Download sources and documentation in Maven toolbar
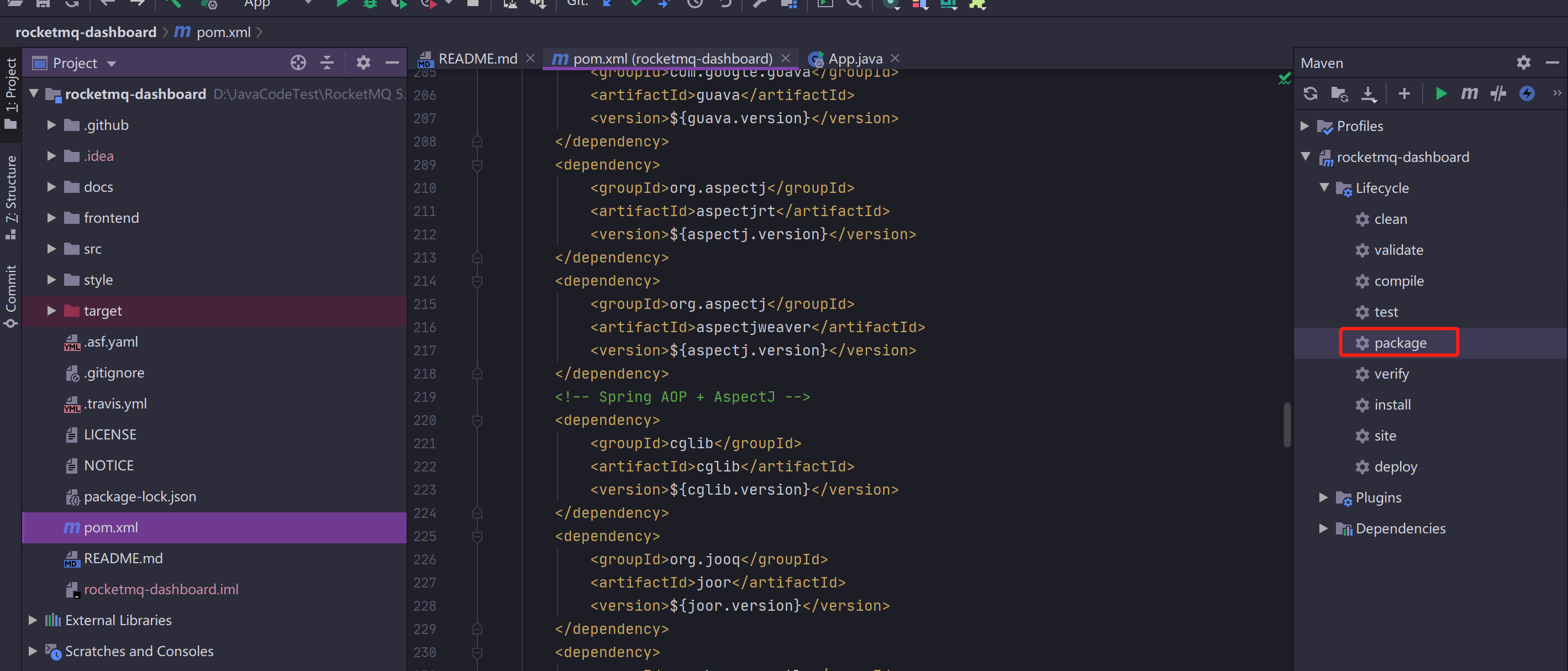Viewport: 1568px width, 671px height. click(1369, 94)
